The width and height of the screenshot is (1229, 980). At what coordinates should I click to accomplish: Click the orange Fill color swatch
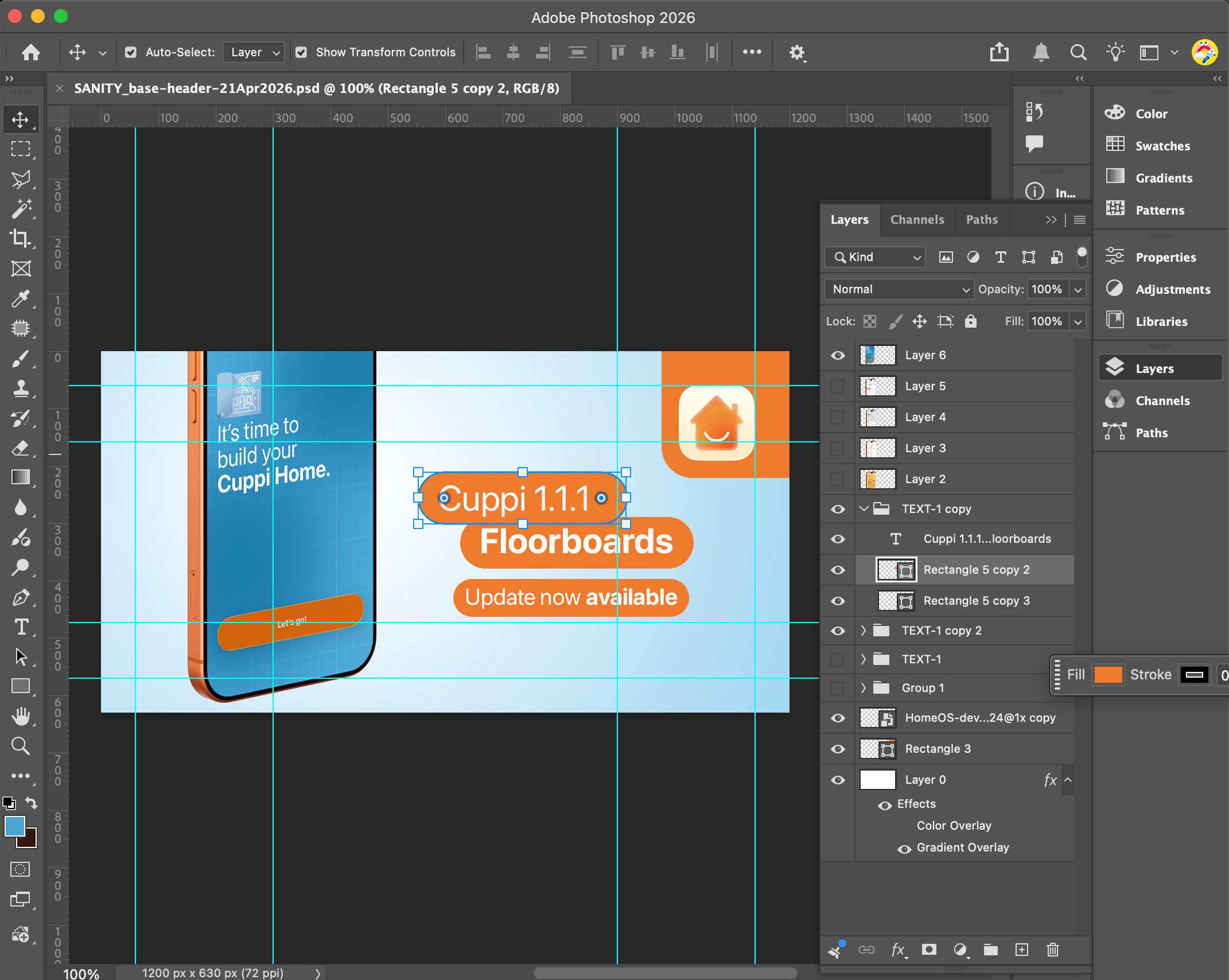tap(1108, 675)
